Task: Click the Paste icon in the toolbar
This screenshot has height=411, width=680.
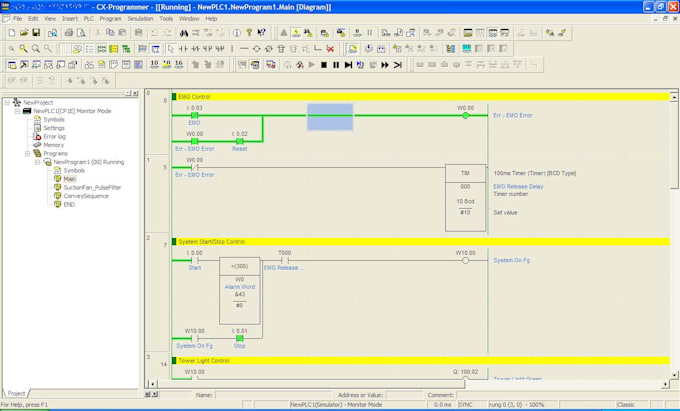Action: click(x=122, y=33)
